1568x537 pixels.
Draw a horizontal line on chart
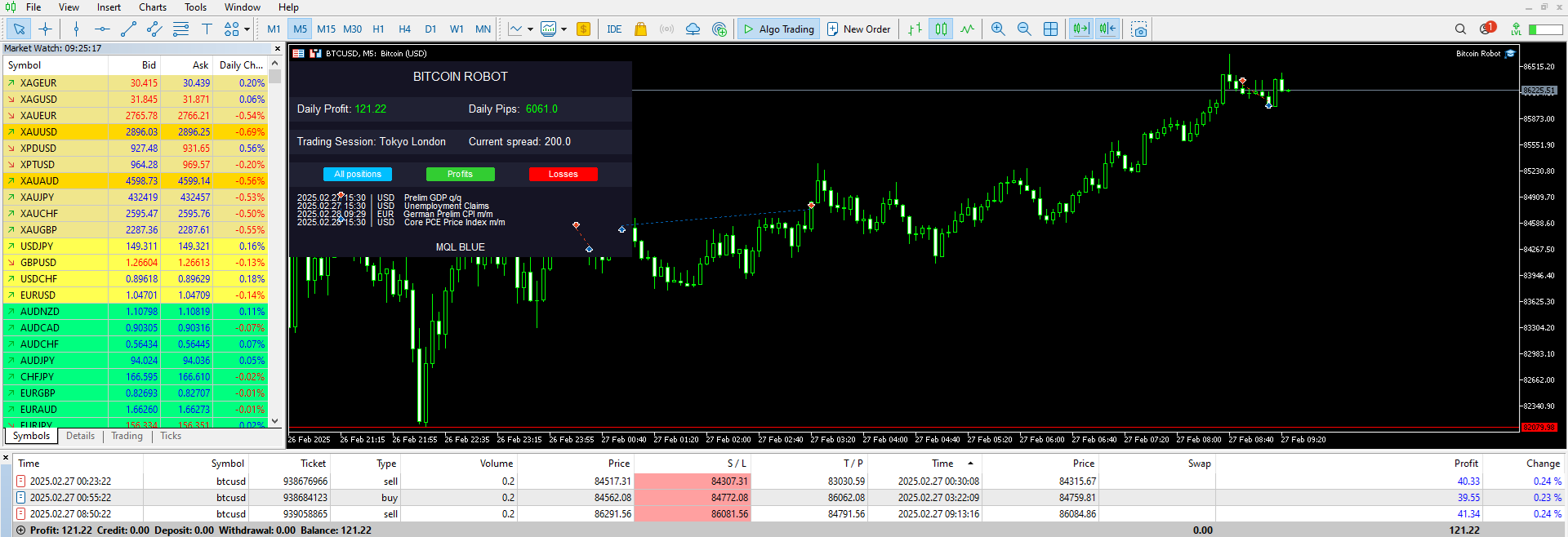tap(102, 29)
